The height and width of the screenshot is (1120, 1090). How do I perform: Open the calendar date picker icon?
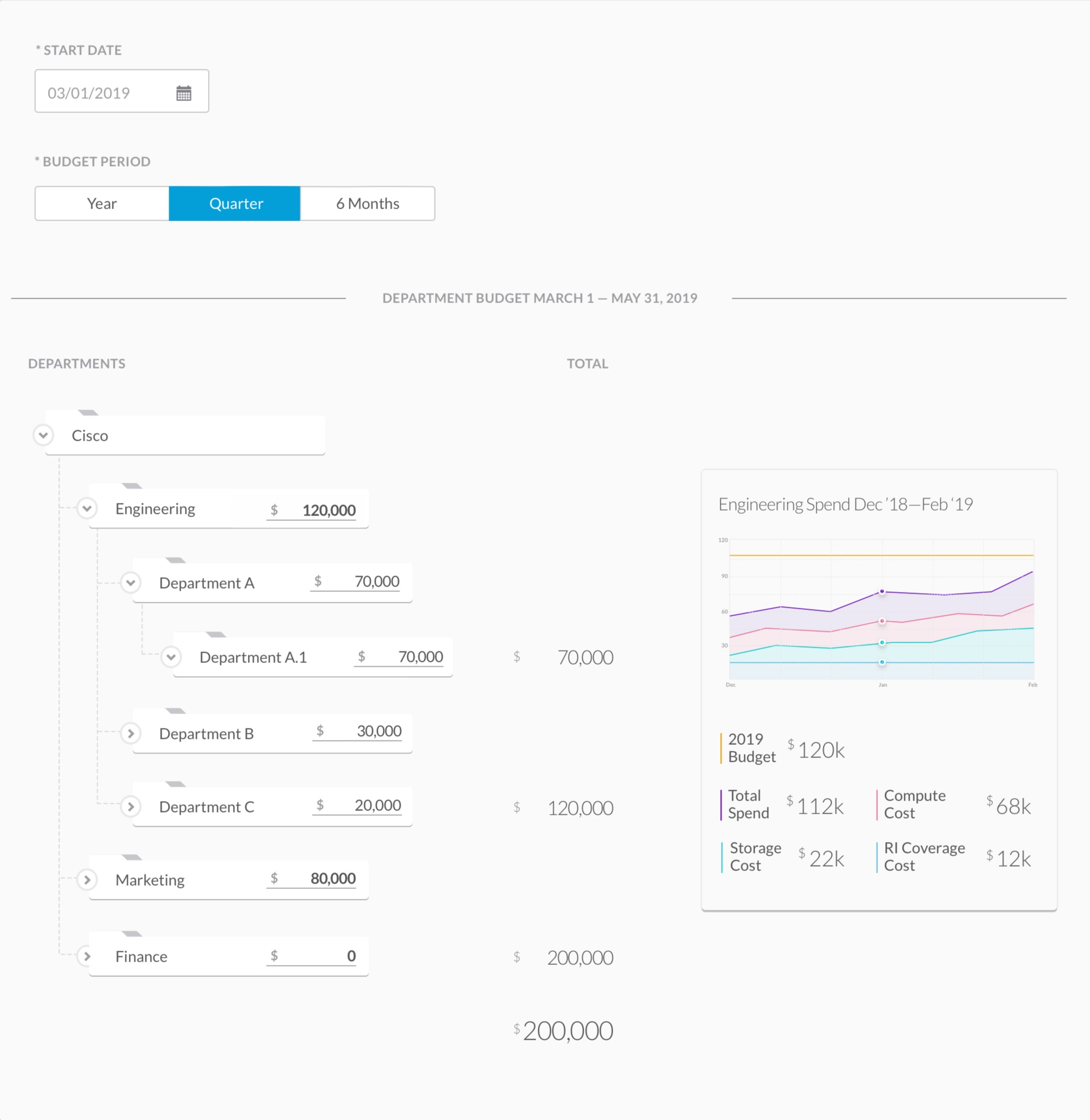coord(183,93)
